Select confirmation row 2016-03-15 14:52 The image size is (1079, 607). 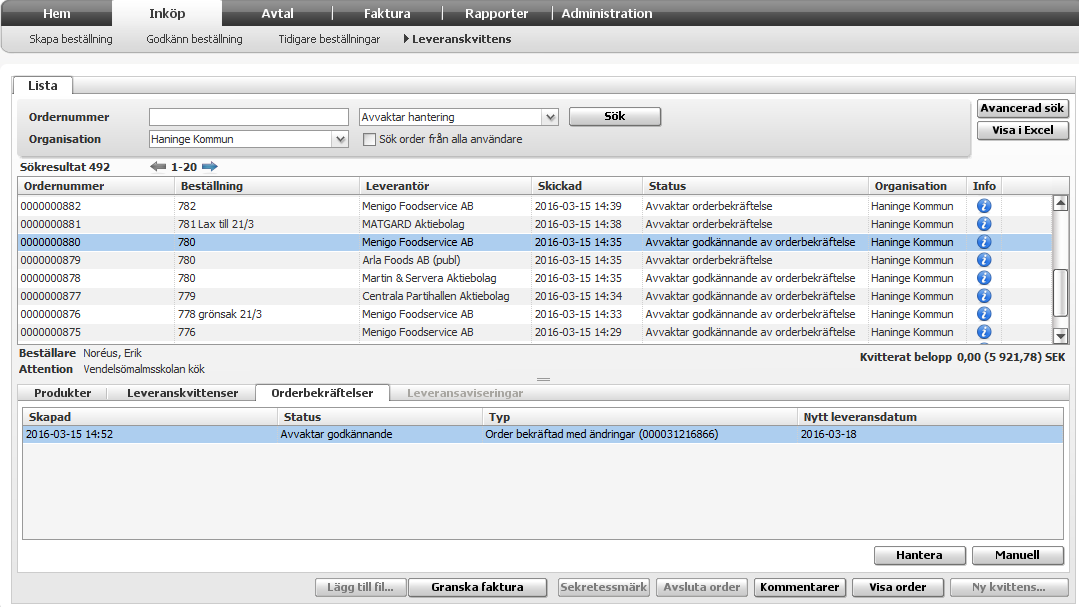[543, 434]
